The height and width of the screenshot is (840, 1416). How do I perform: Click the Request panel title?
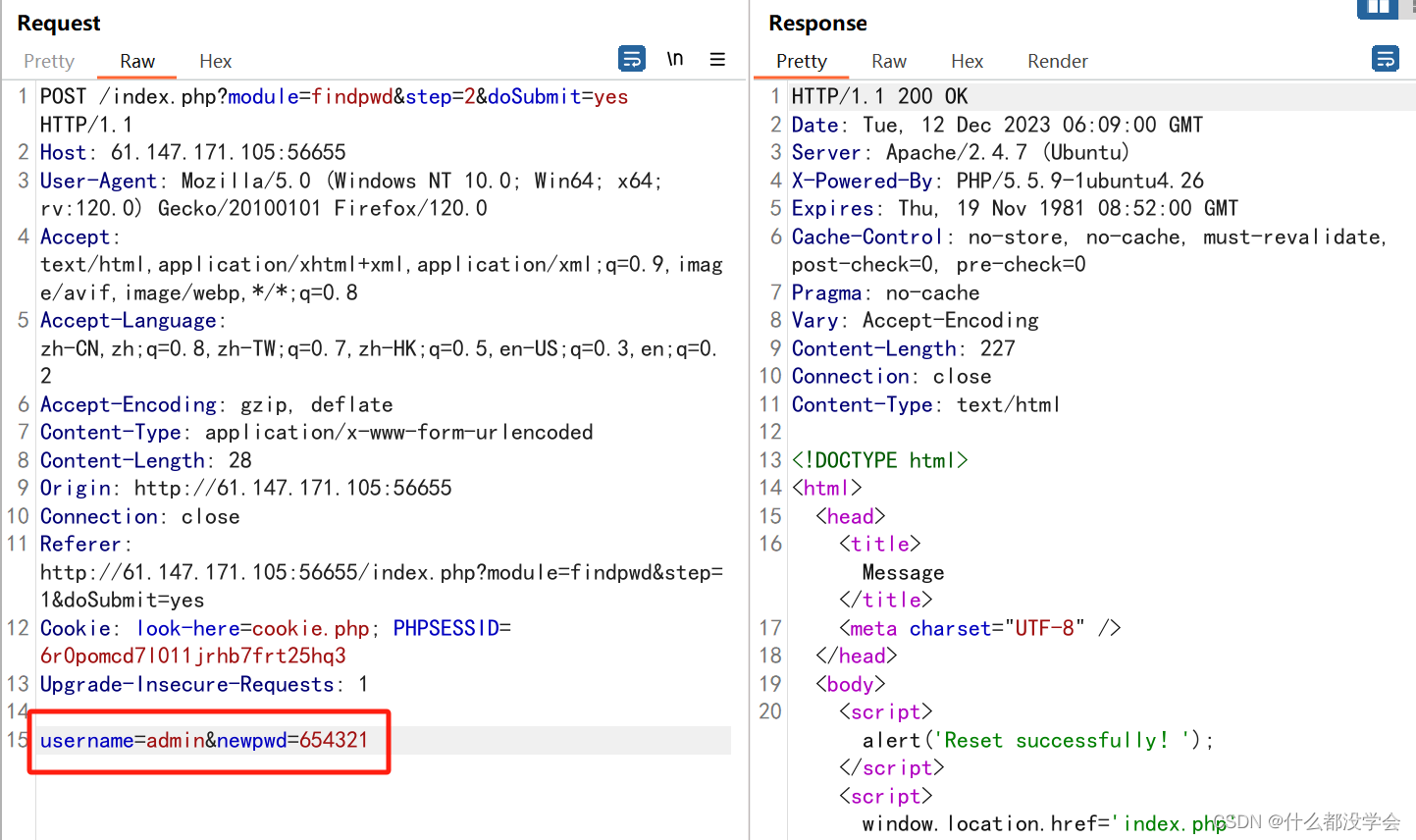(59, 23)
